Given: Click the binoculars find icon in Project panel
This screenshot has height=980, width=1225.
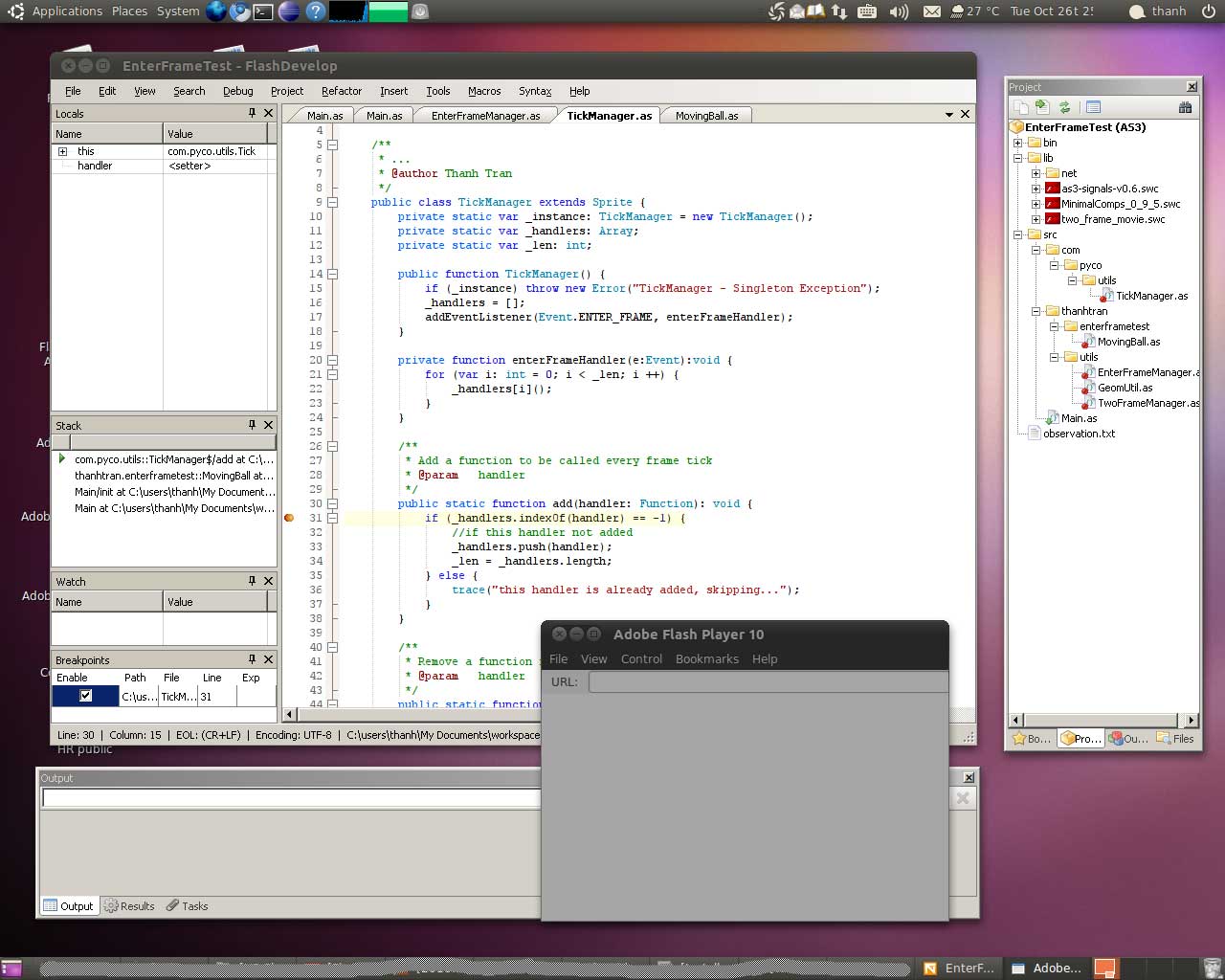Looking at the screenshot, I should (x=1185, y=107).
